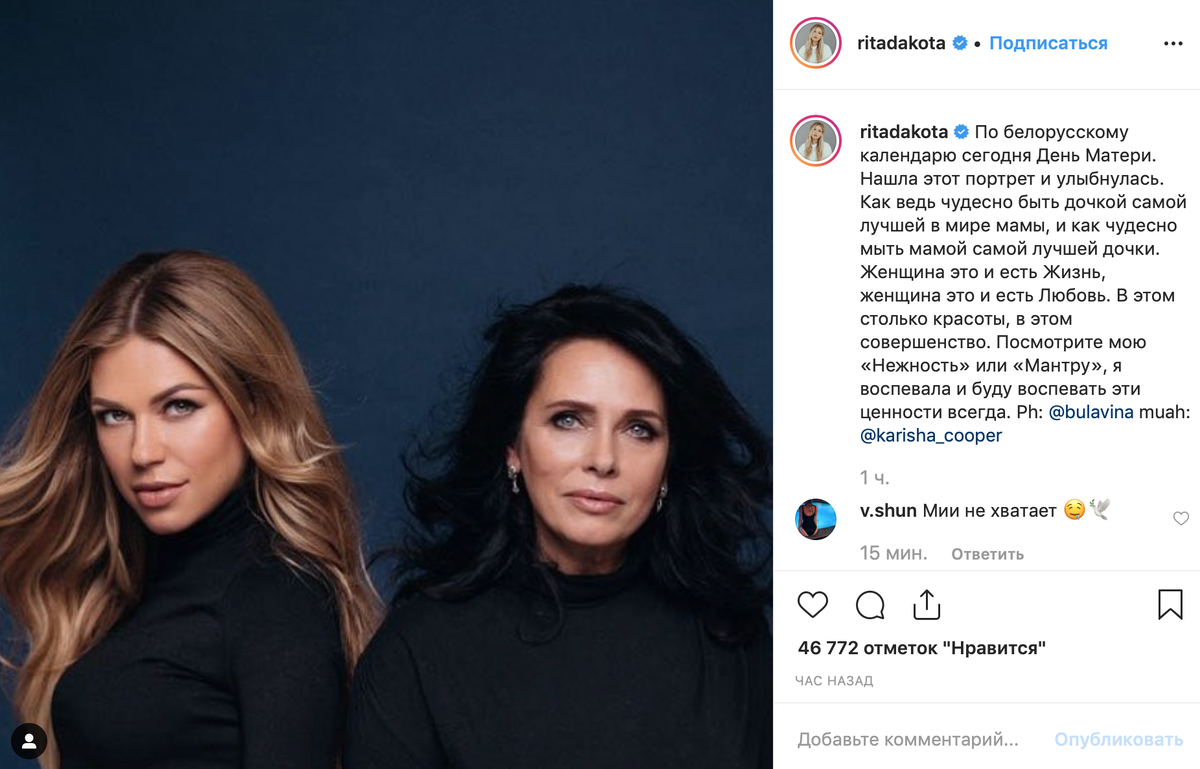Image resolution: width=1200 pixels, height=769 pixels.
Task: Follow the account with the Подписаться button
Action: pyautogui.click(x=1048, y=43)
